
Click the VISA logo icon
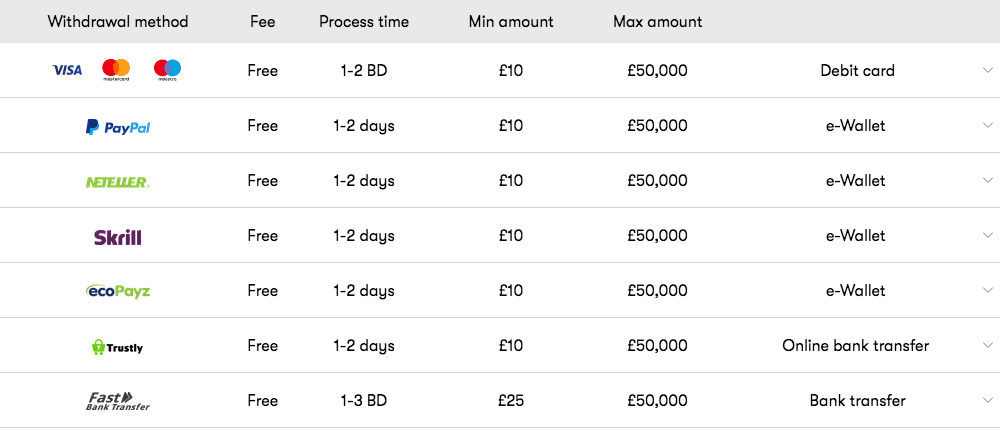pyautogui.click(x=67, y=70)
